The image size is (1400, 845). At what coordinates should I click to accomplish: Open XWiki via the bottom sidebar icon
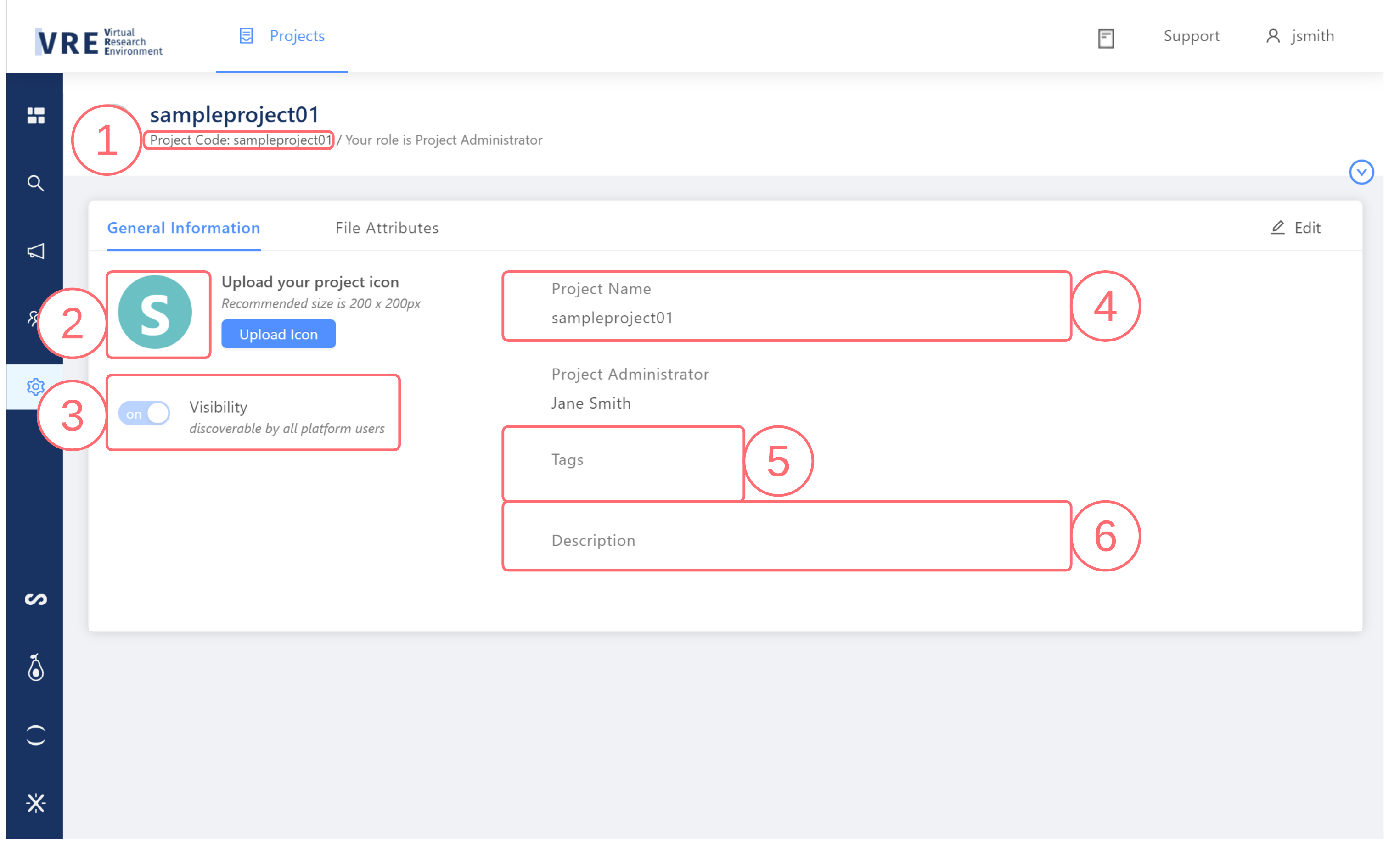36,803
